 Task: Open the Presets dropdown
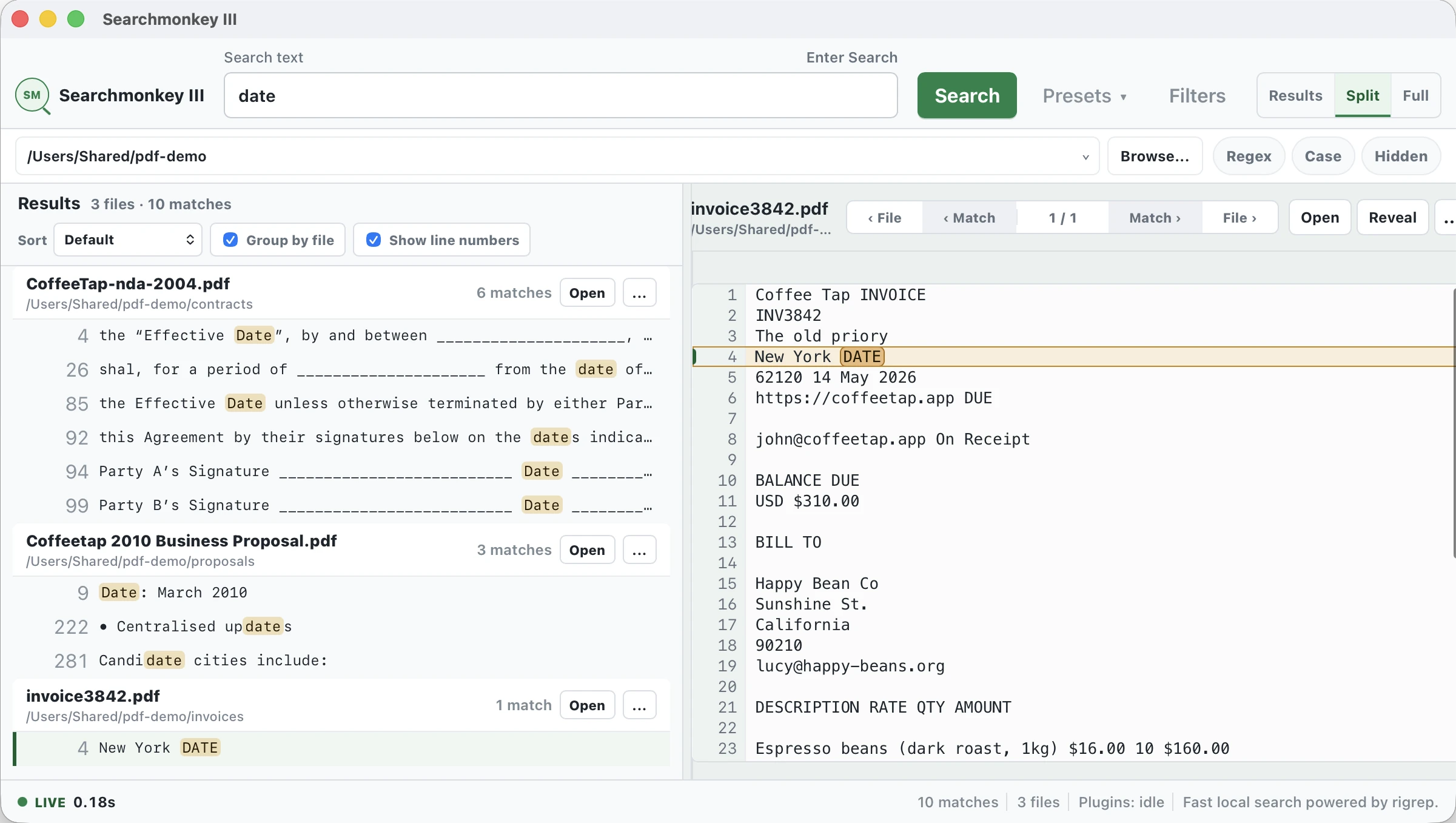coord(1085,96)
